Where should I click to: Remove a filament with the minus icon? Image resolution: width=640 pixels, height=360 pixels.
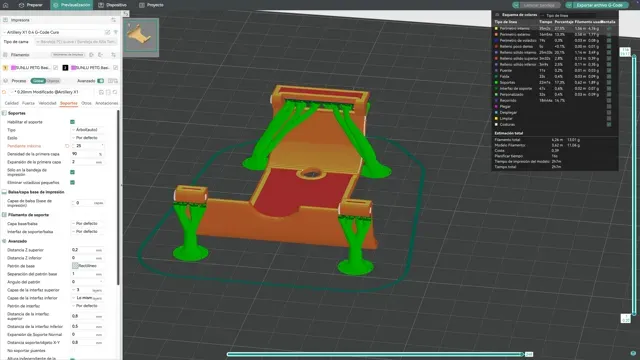[x=101, y=55]
